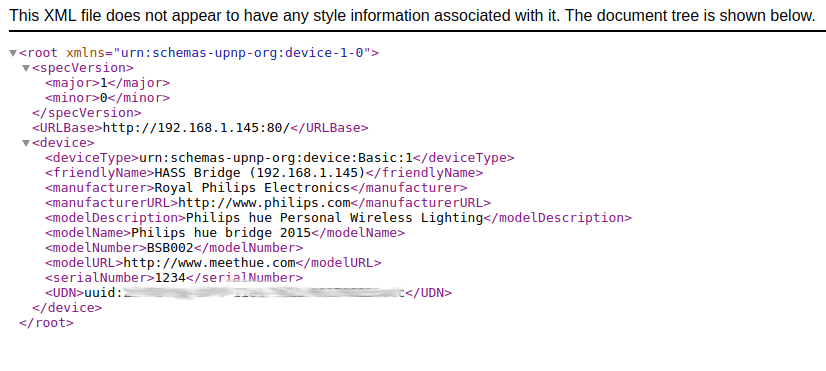
Task: Click the manufacturerURL philips.com text
Action: click(264, 203)
